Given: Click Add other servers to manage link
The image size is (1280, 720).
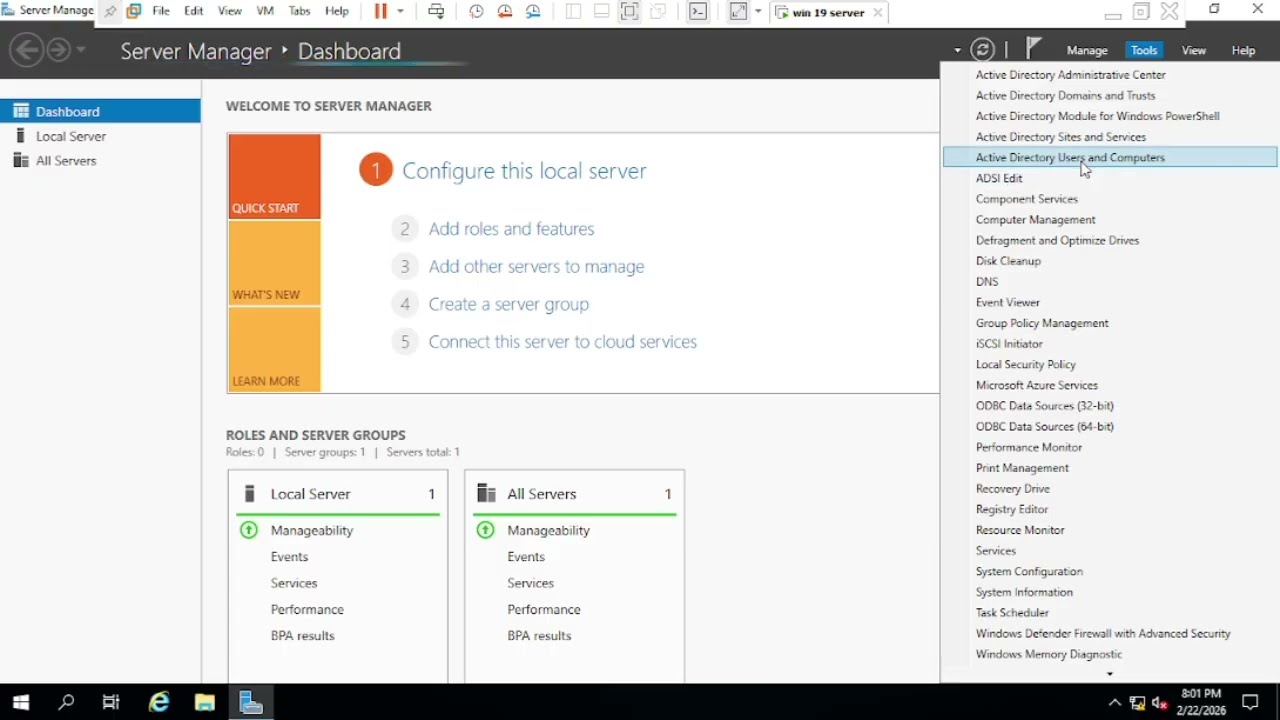Looking at the screenshot, I should click(536, 267).
